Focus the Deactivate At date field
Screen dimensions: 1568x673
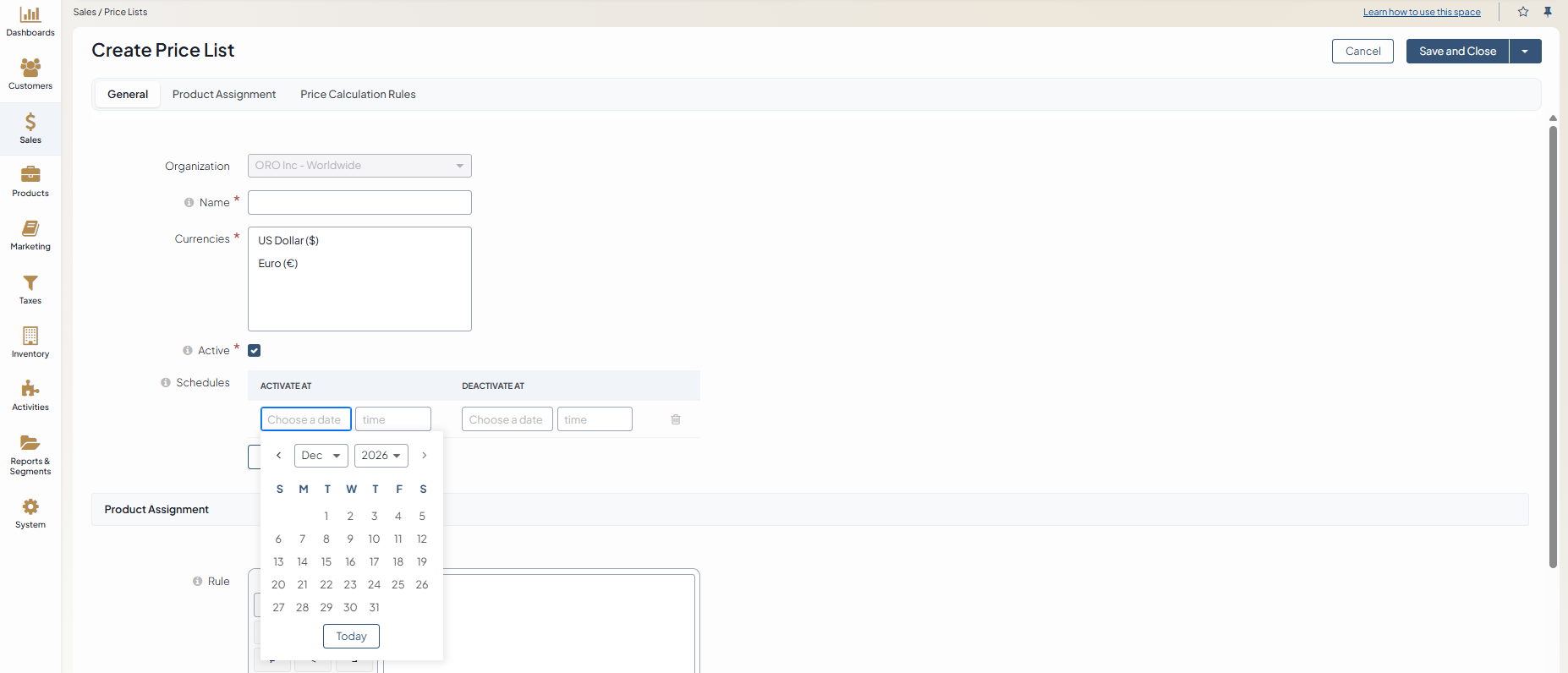[x=507, y=419]
